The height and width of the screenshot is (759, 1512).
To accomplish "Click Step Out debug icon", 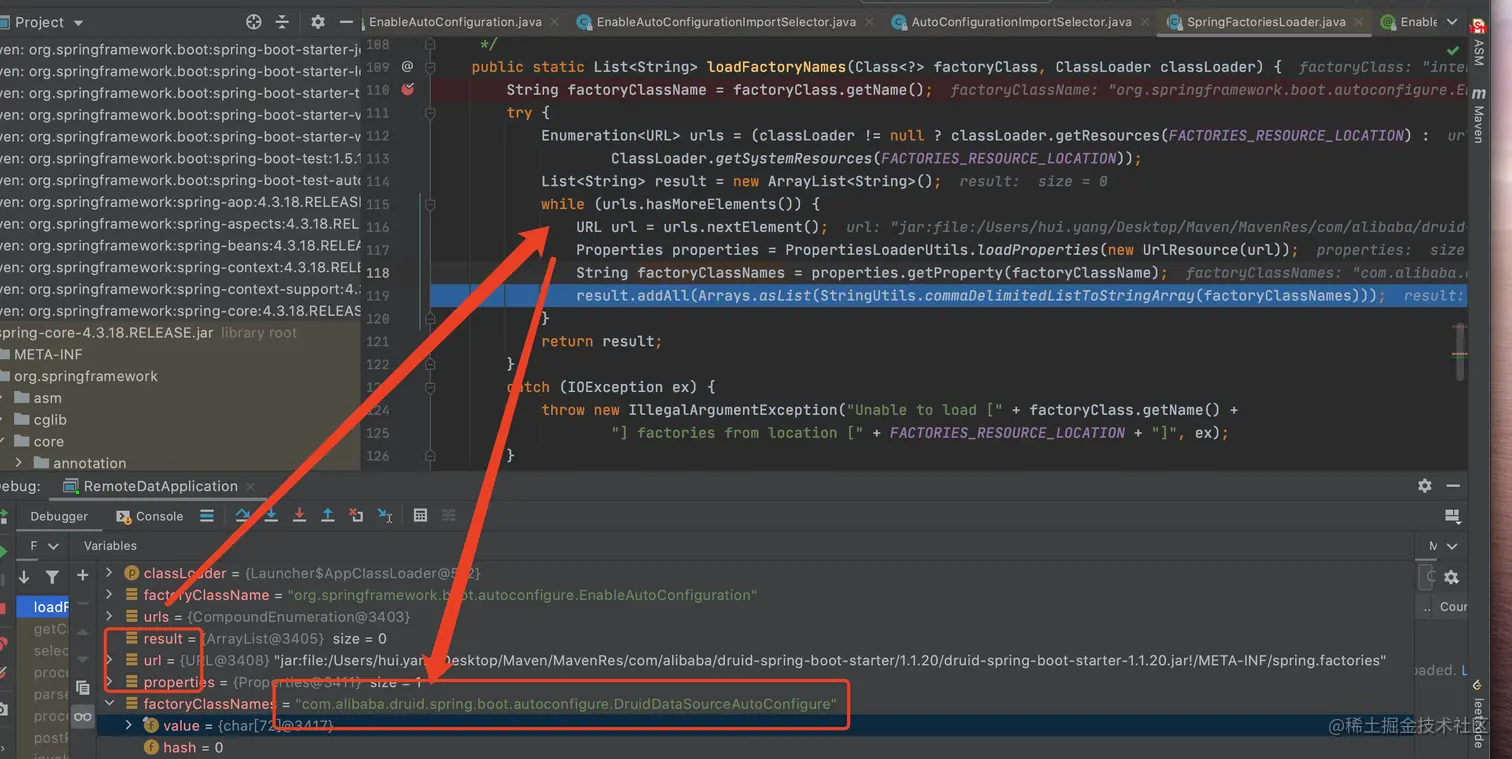I will coord(328,516).
